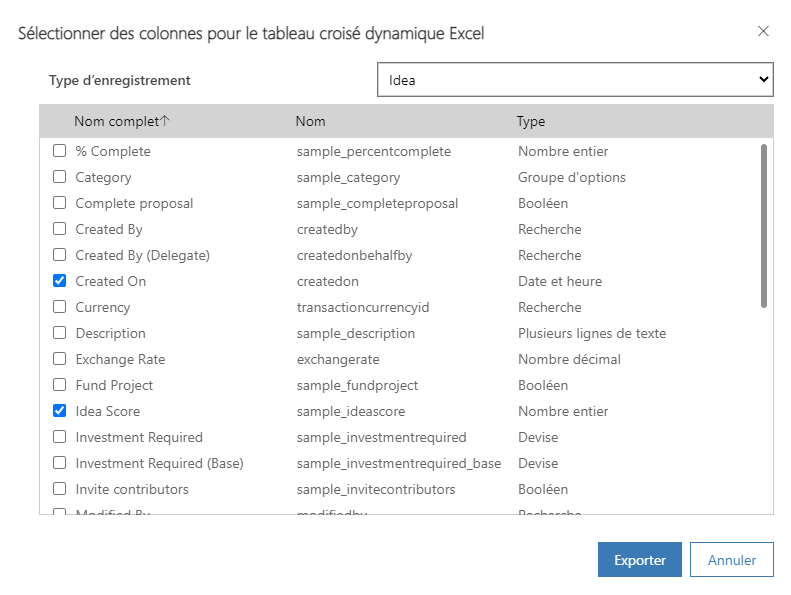
Task: Sort by Nom complet column header
Action: [x=122, y=121]
